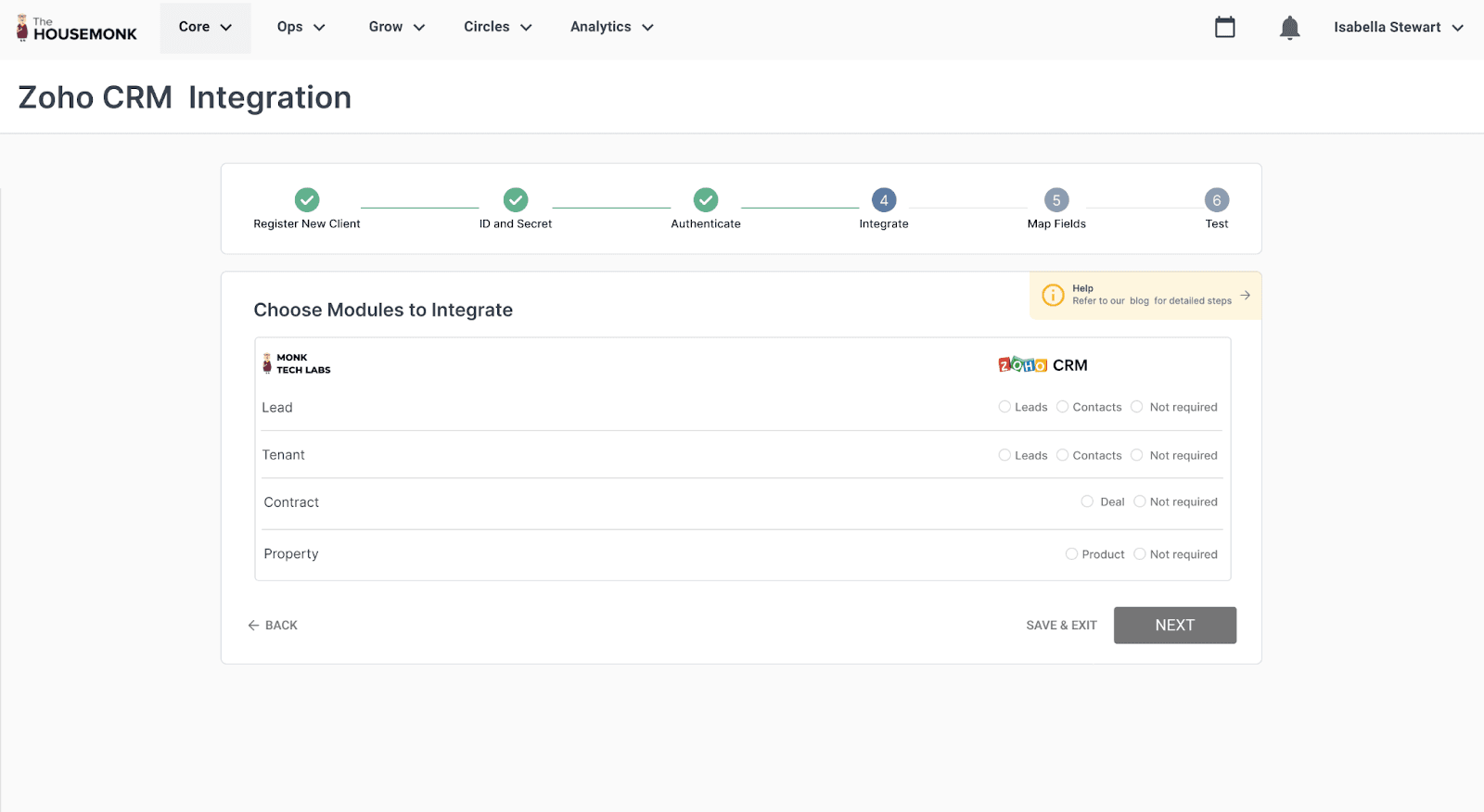Click the Register New Client checkmark step

[x=307, y=200]
